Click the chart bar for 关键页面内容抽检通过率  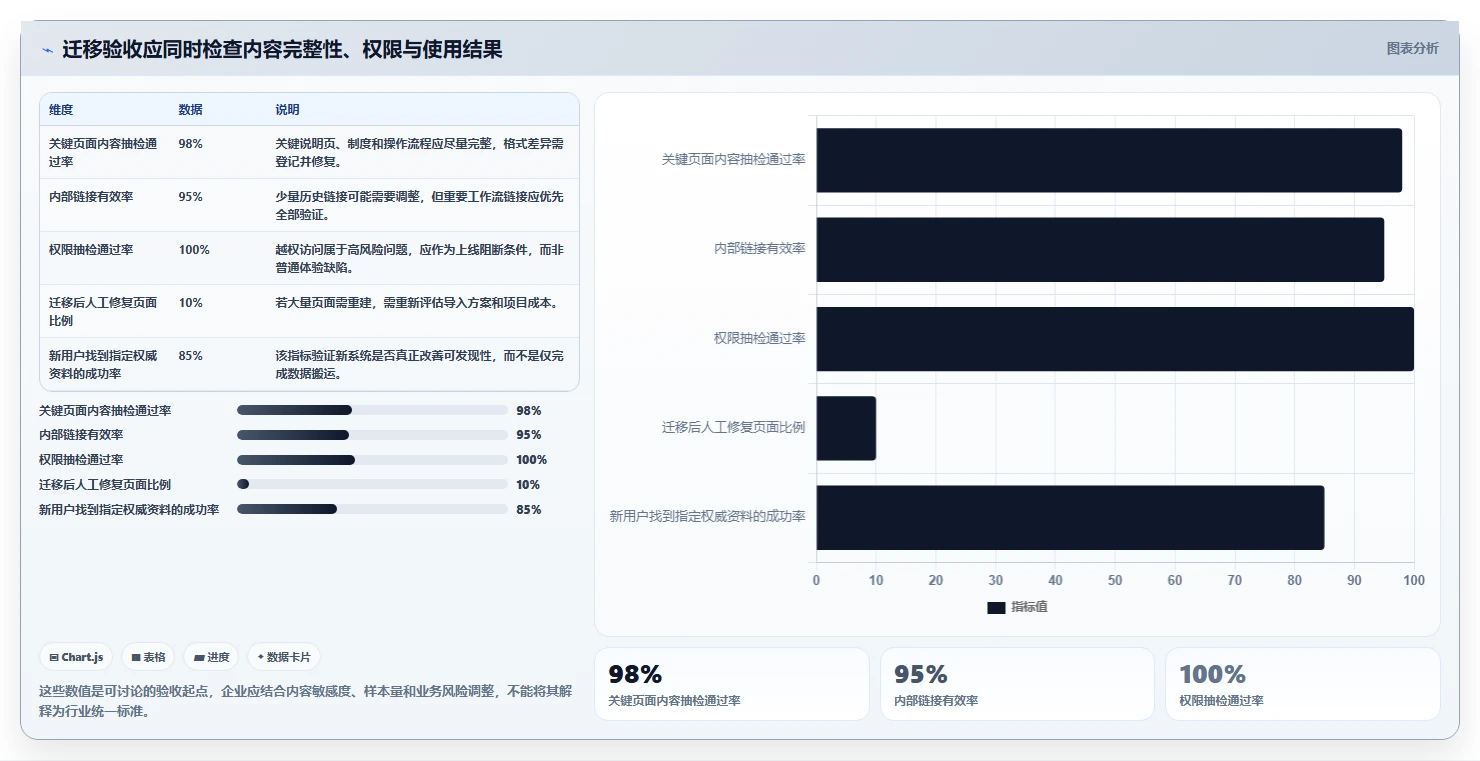pos(1109,160)
